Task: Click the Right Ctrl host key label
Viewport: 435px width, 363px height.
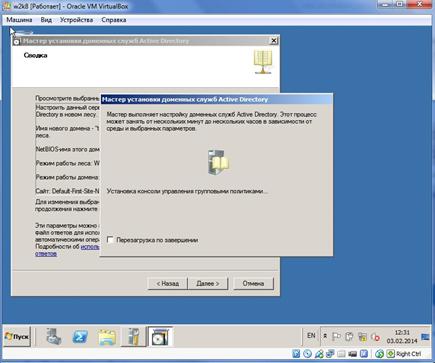Action: 408,354
